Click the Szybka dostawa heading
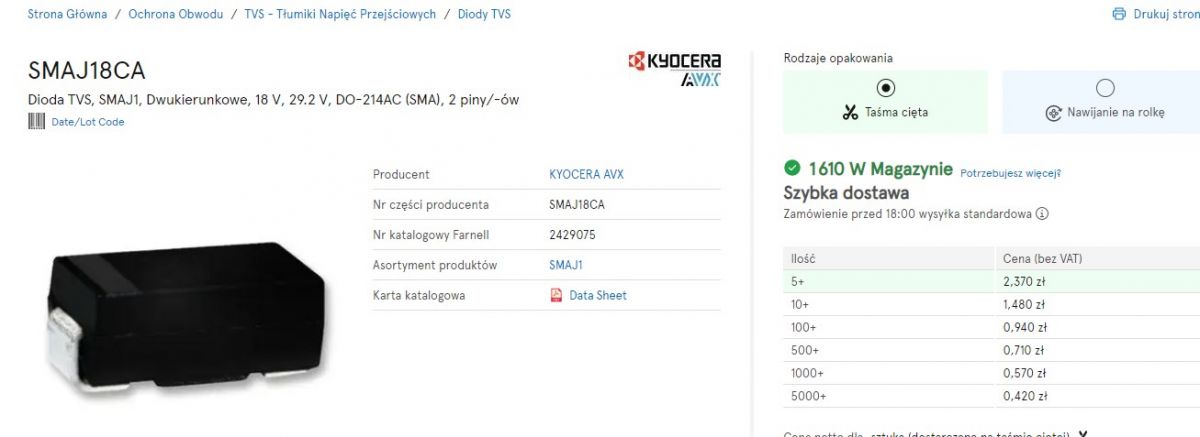Screen dimensions: 1200x437 846,193
